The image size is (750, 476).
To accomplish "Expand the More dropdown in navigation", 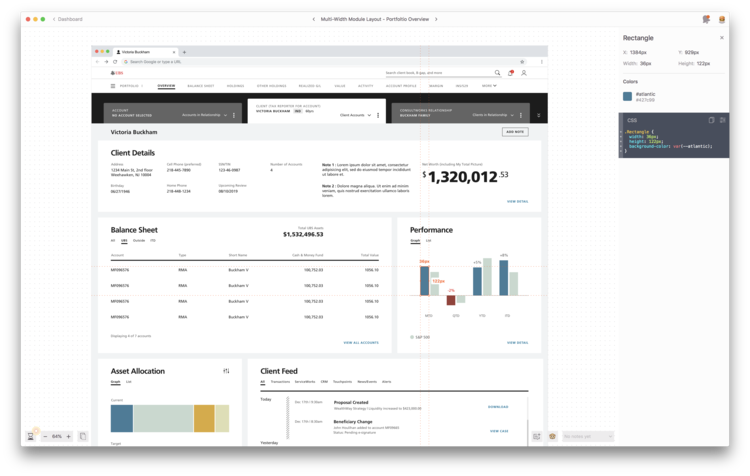I will 489,86.
